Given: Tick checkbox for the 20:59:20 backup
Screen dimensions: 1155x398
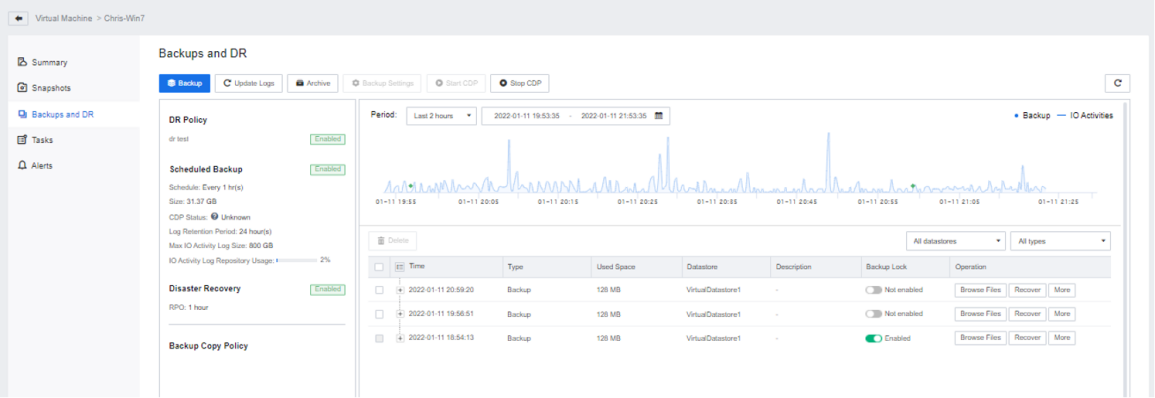Looking at the screenshot, I should [x=379, y=290].
